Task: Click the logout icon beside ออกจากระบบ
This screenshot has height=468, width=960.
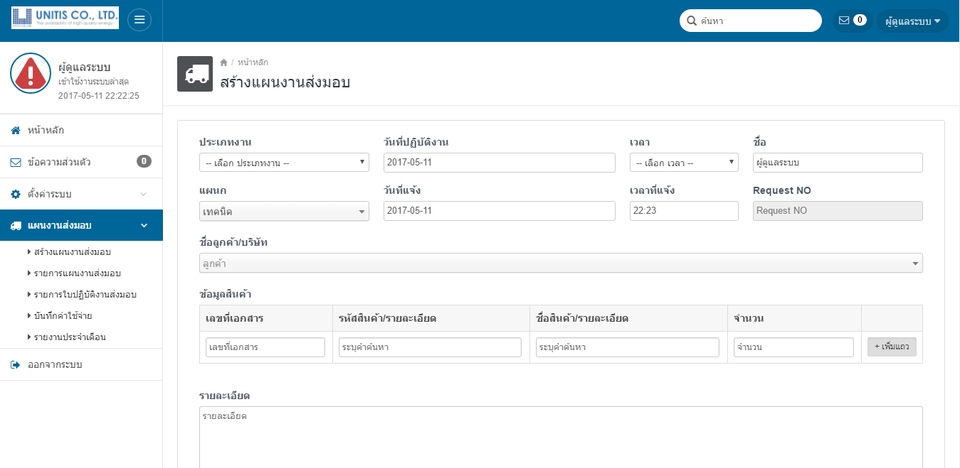Action: tap(16, 364)
